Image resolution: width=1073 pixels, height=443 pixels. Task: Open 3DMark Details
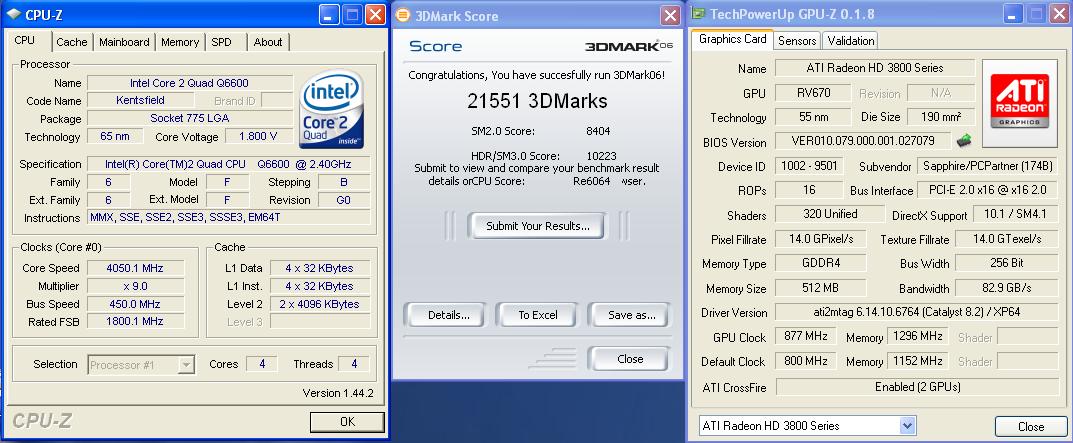(448, 315)
